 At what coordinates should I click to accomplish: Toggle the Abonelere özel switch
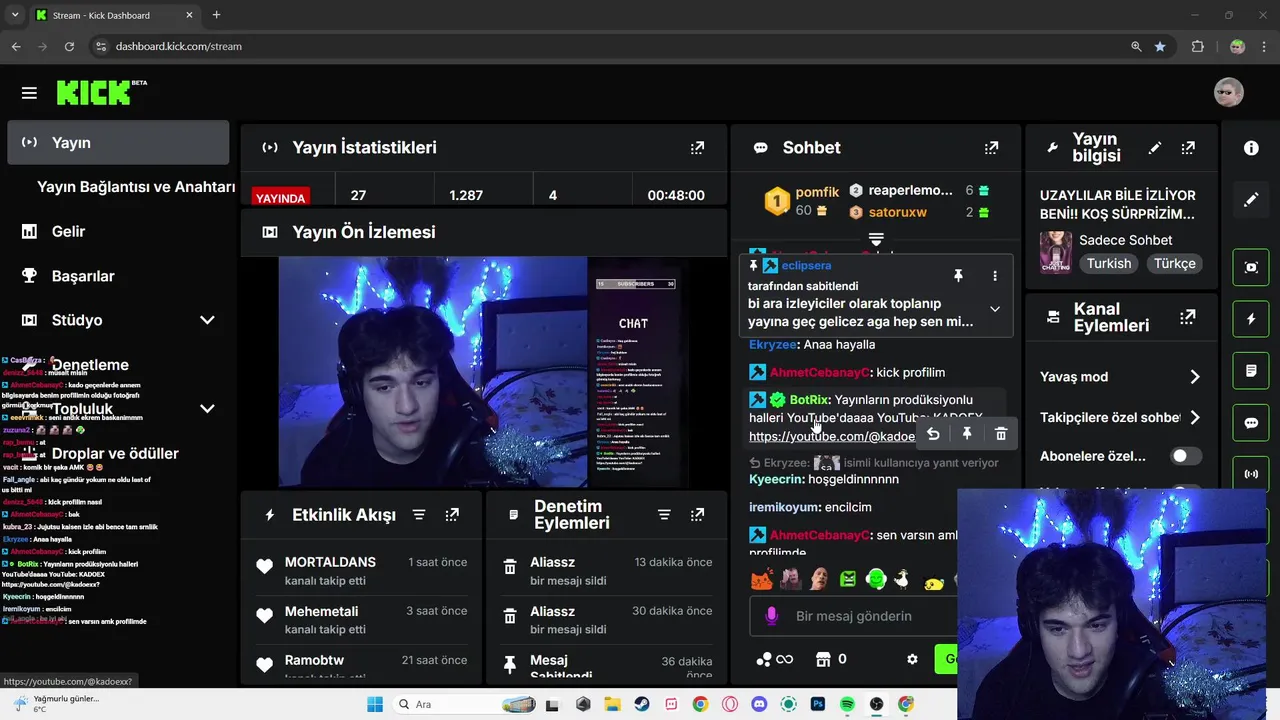[1186, 456]
